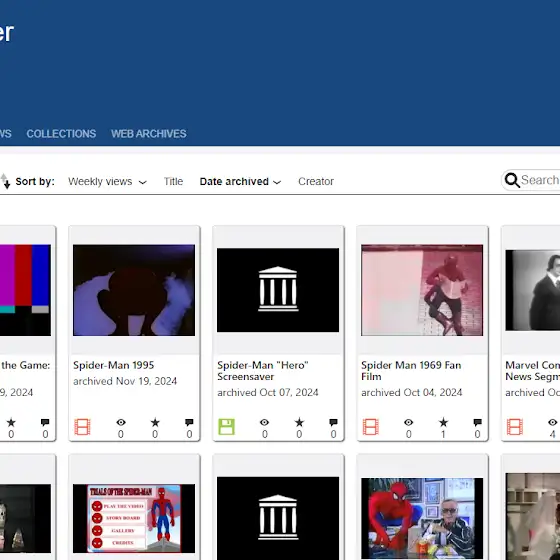Switch to the WEB ARCHIVES tab
560x560 pixels.
point(149,134)
